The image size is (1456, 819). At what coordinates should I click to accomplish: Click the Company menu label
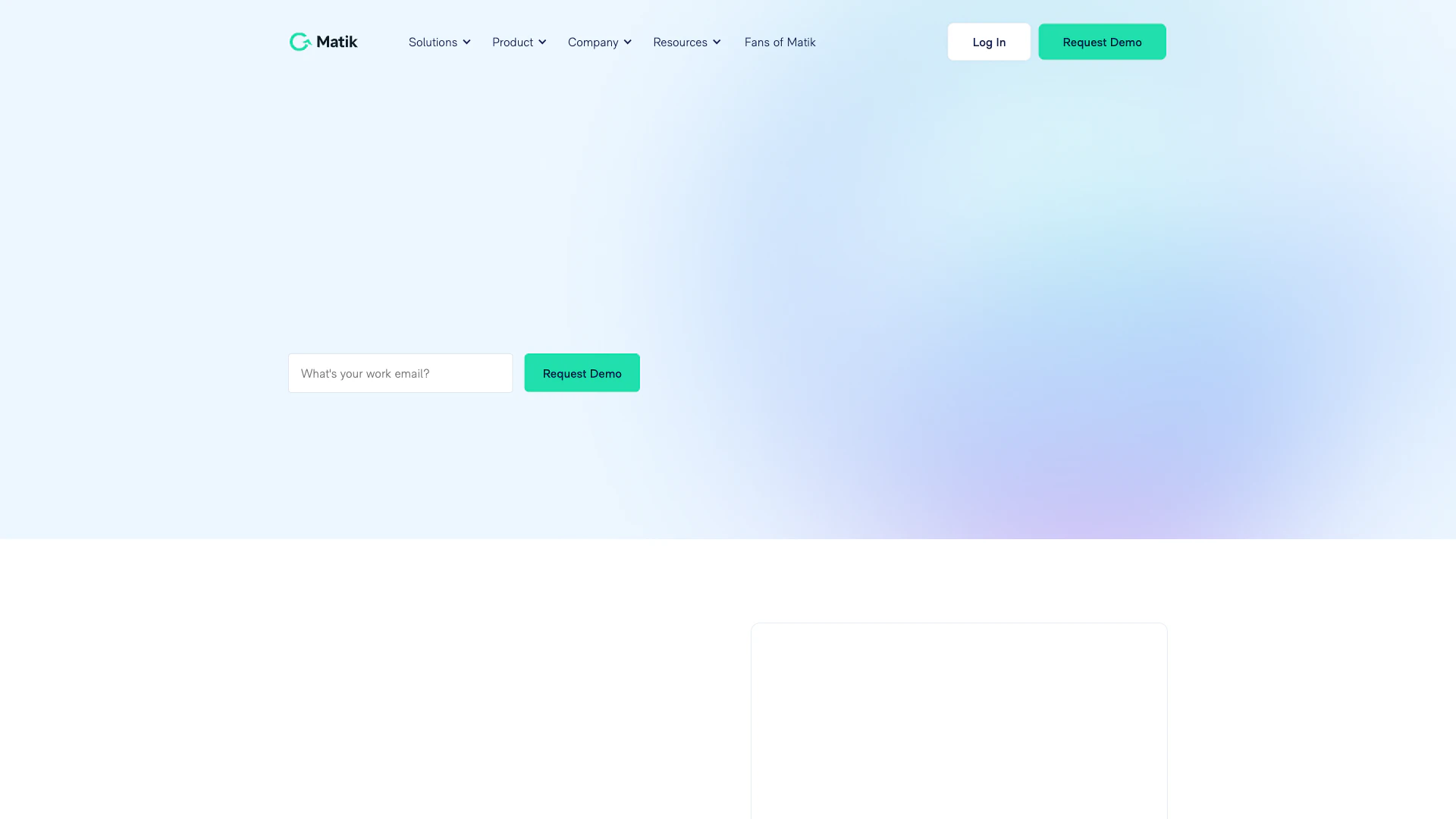pos(592,42)
